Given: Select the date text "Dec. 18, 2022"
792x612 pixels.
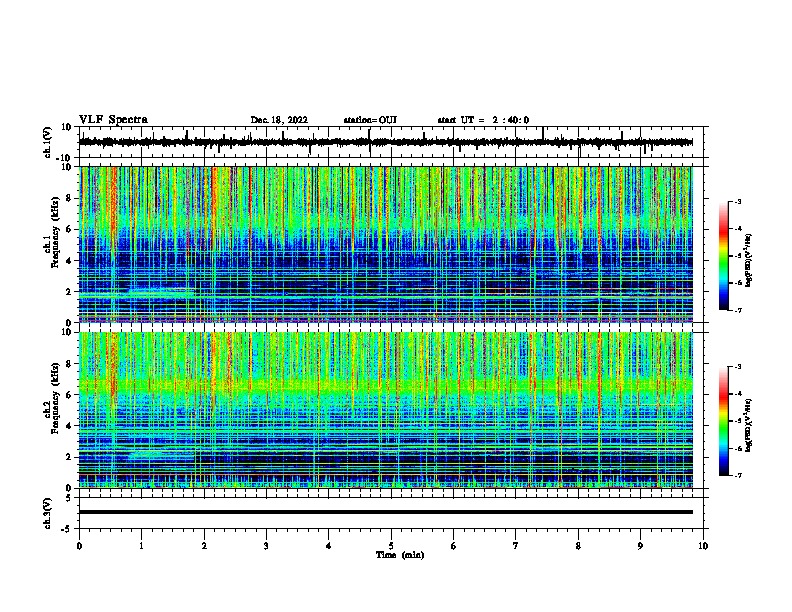Looking at the screenshot, I should point(279,120).
